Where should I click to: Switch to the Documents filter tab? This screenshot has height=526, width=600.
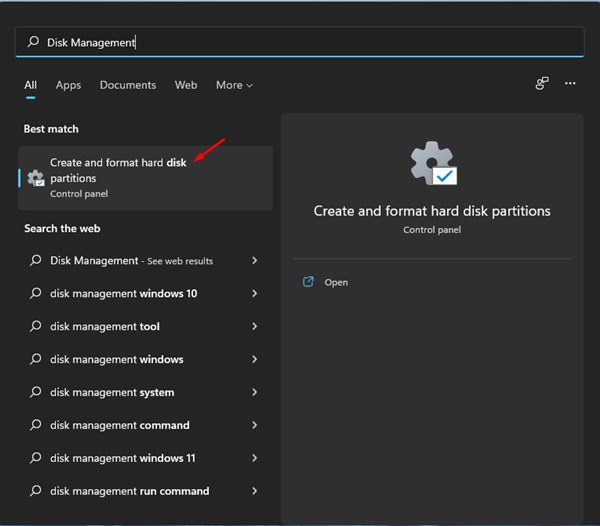pyautogui.click(x=128, y=85)
